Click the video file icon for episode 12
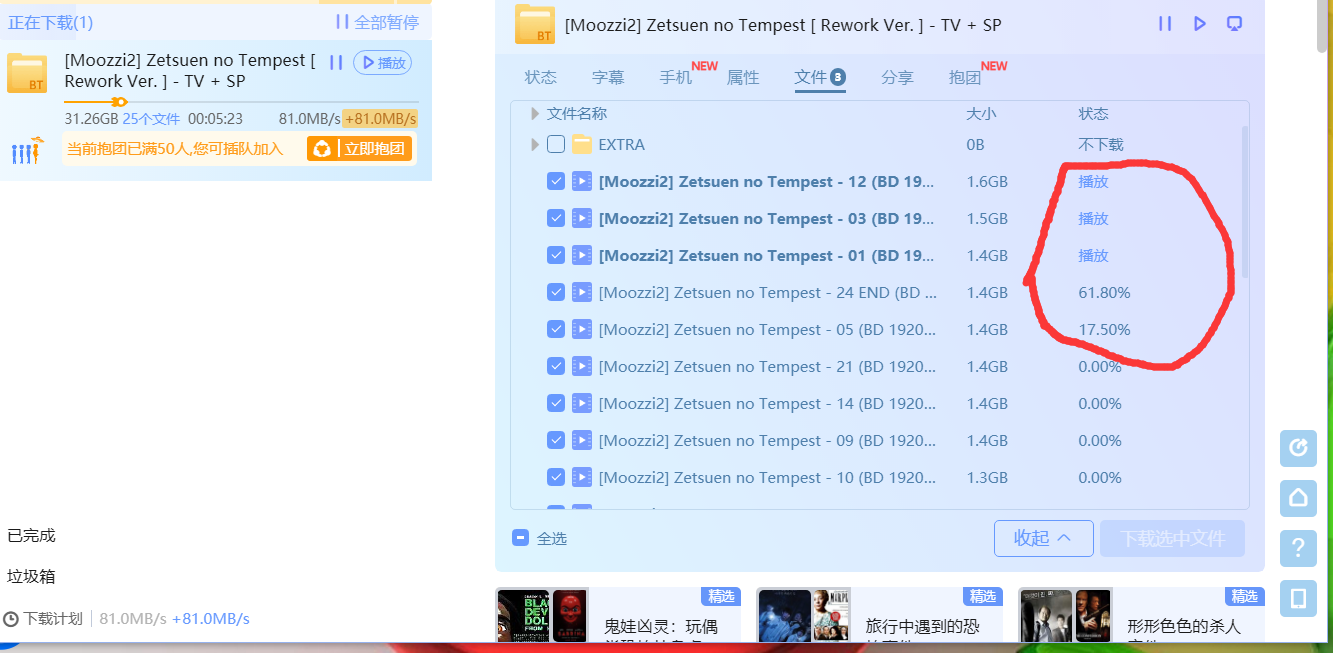The height and width of the screenshot is (653, 1333). tap(582, 182)
